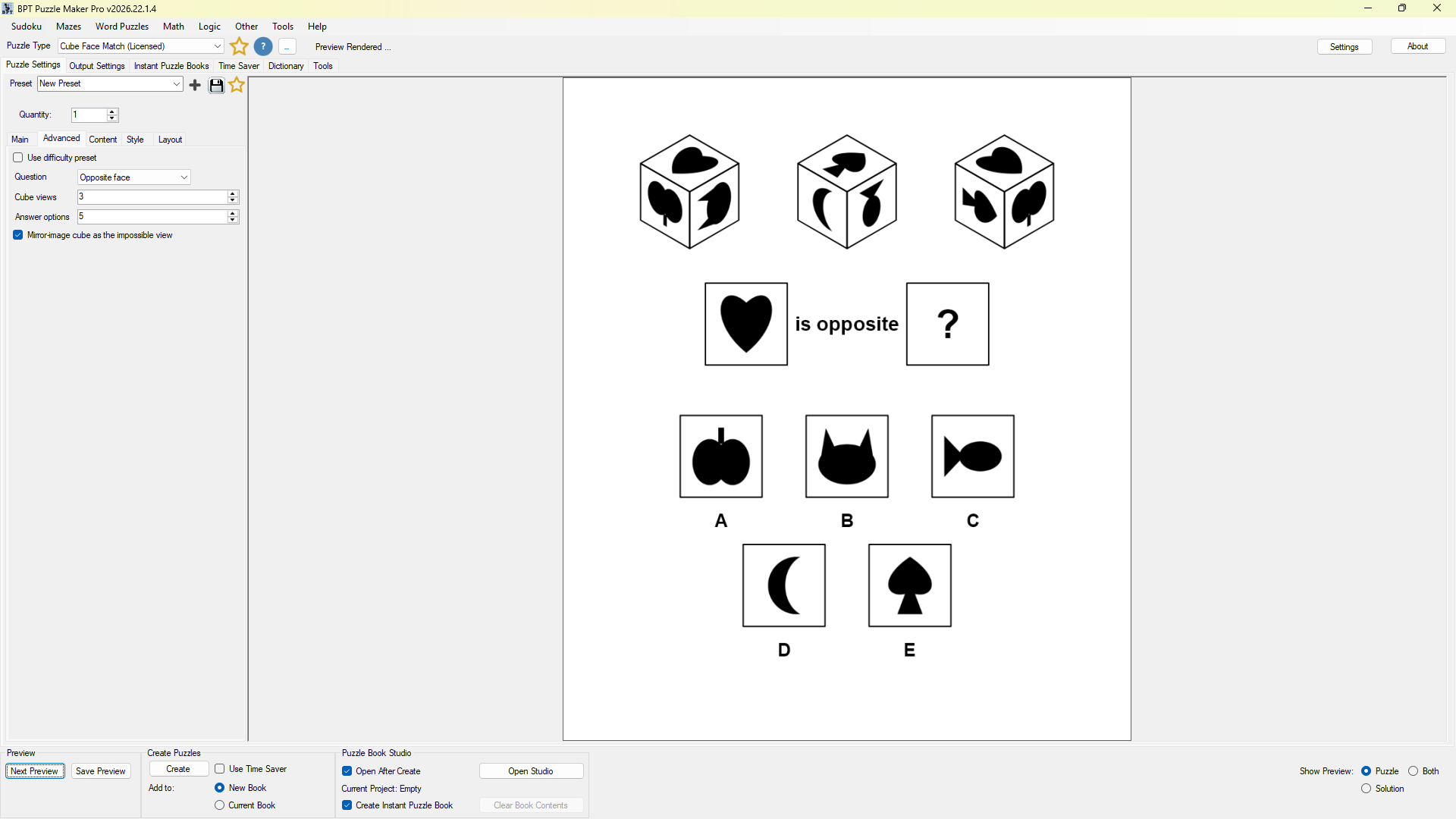The image size is (1456, 819).
Task: Click the app icon in the title bar
Action: click(8, 8)
